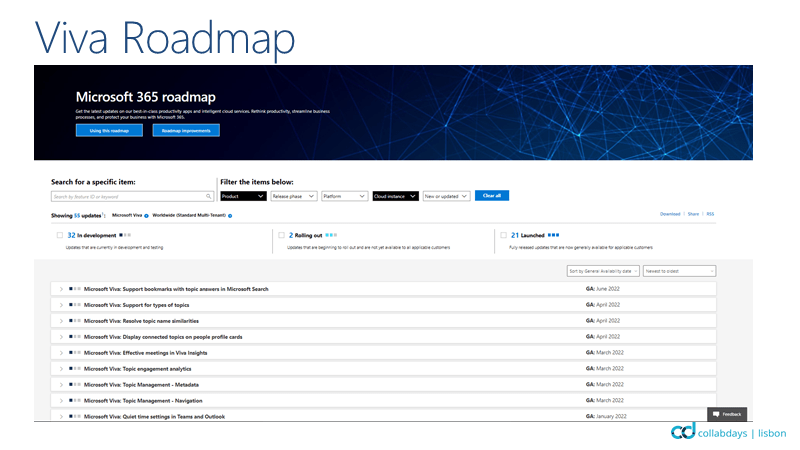Open the Release phase dropdown
The height and width of the screenshot is (450, 800).
coord(294,196)
